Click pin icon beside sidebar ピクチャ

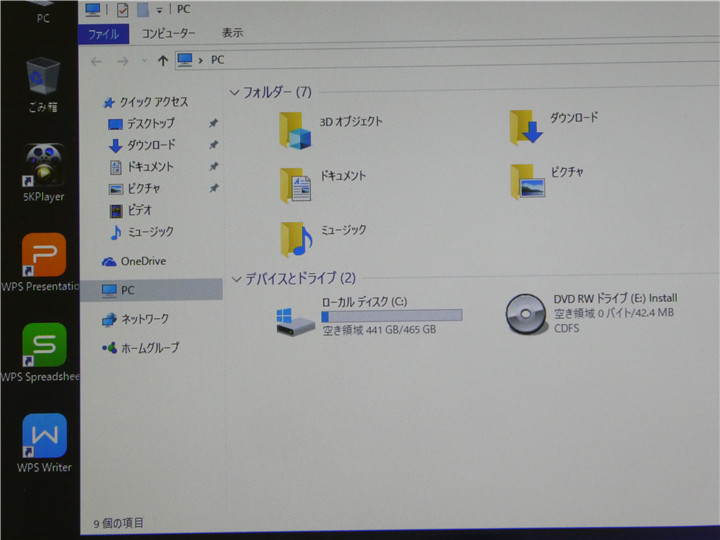(214, 188)
